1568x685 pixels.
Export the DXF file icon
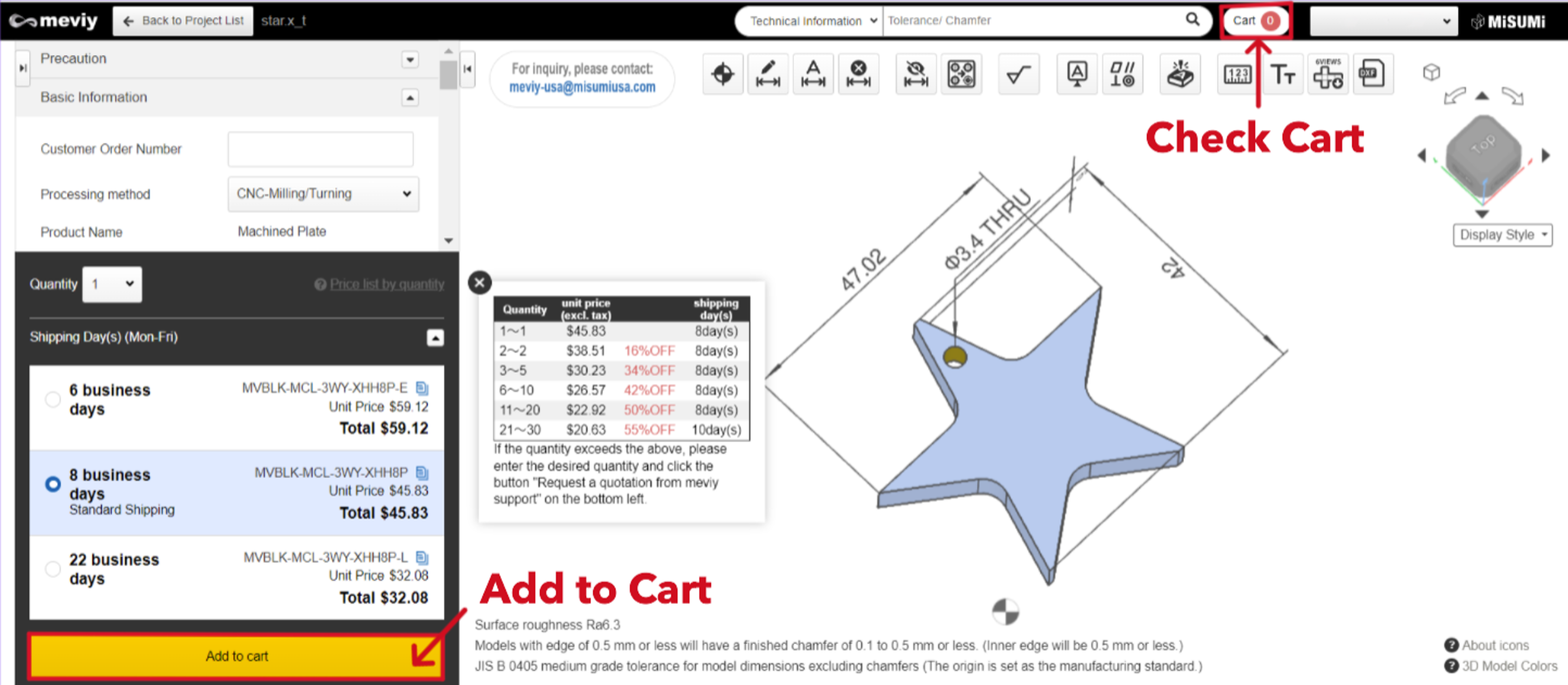coord(1373,74)
